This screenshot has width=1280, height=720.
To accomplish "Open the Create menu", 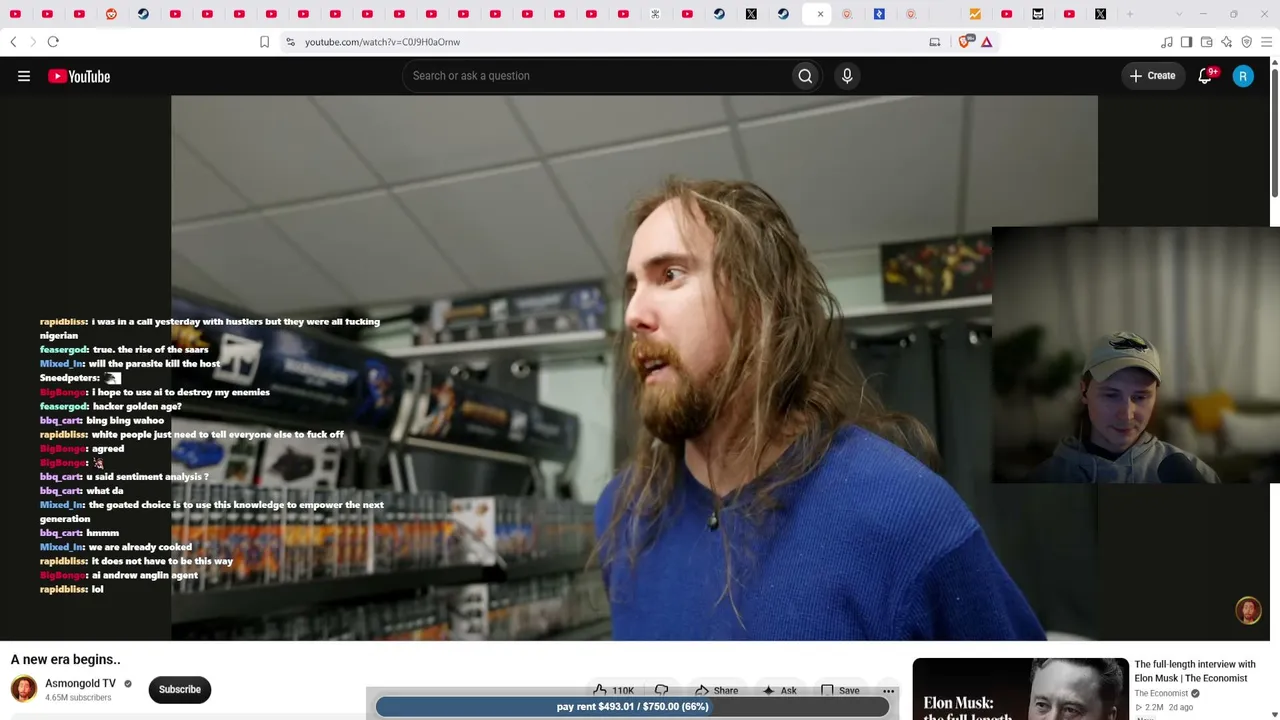I will click(1152, 76).
